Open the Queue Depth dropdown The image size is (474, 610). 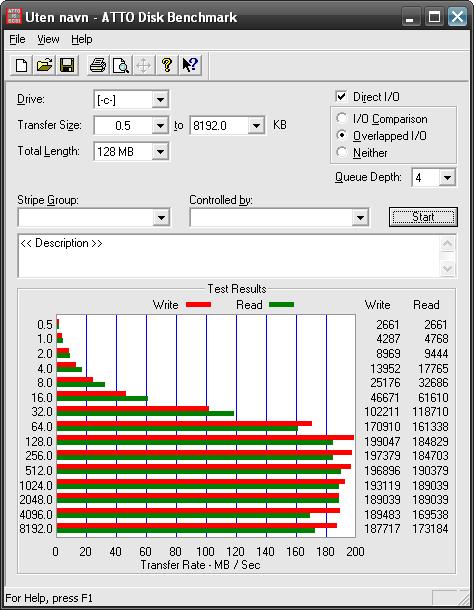447,178
